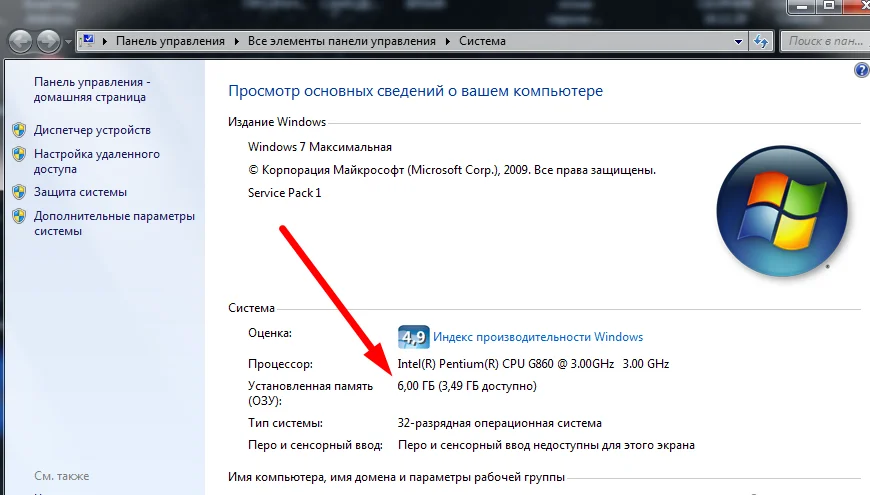Click the Поиск в панели search field
The height and width of the screenshot is (495, 870).
click(x=825, y=41)
